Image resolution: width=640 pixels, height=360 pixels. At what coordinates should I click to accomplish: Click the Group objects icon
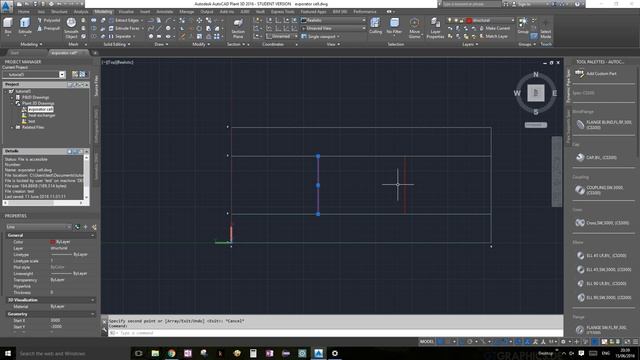523,25
